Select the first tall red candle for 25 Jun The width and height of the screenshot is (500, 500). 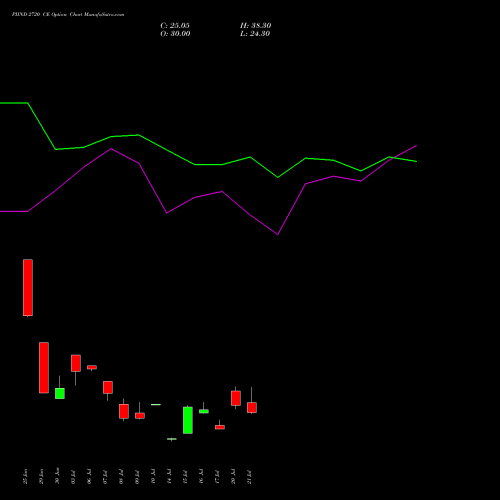coord(28,287)
